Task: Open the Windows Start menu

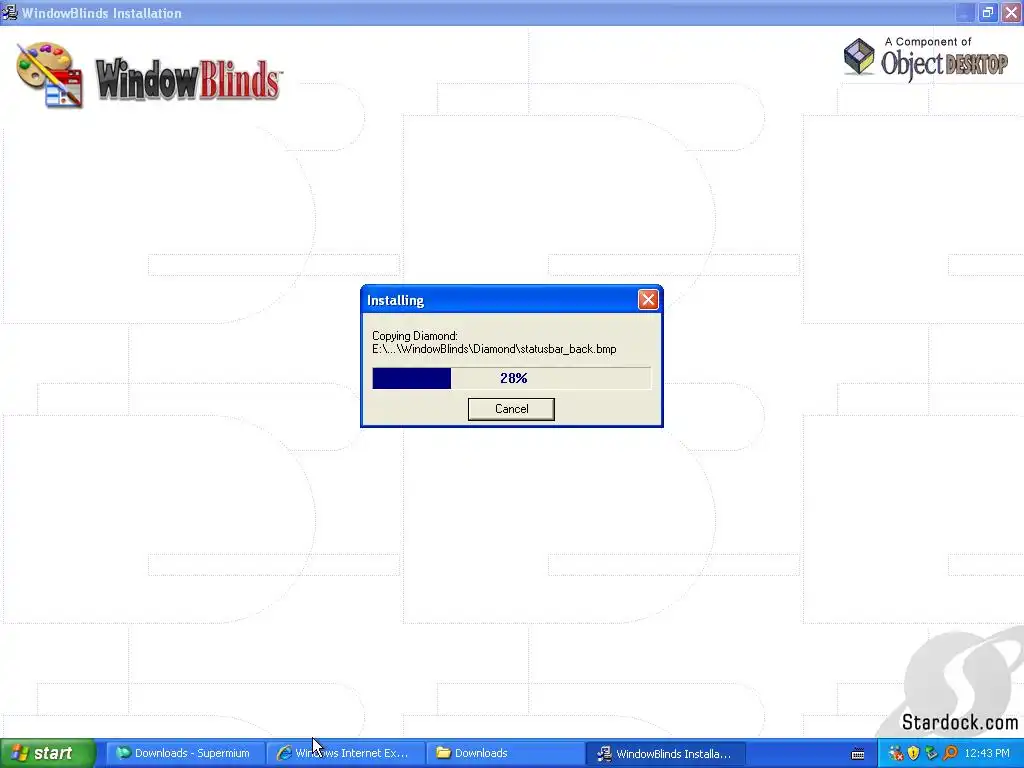Action: point(48,753)
